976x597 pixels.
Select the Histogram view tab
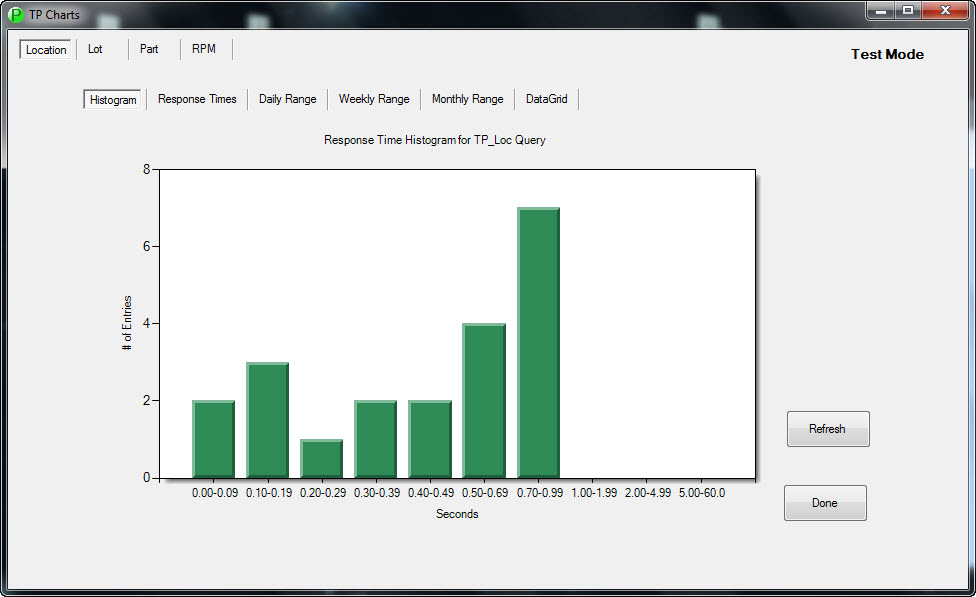pyautogui.click(x=113, y=100)
